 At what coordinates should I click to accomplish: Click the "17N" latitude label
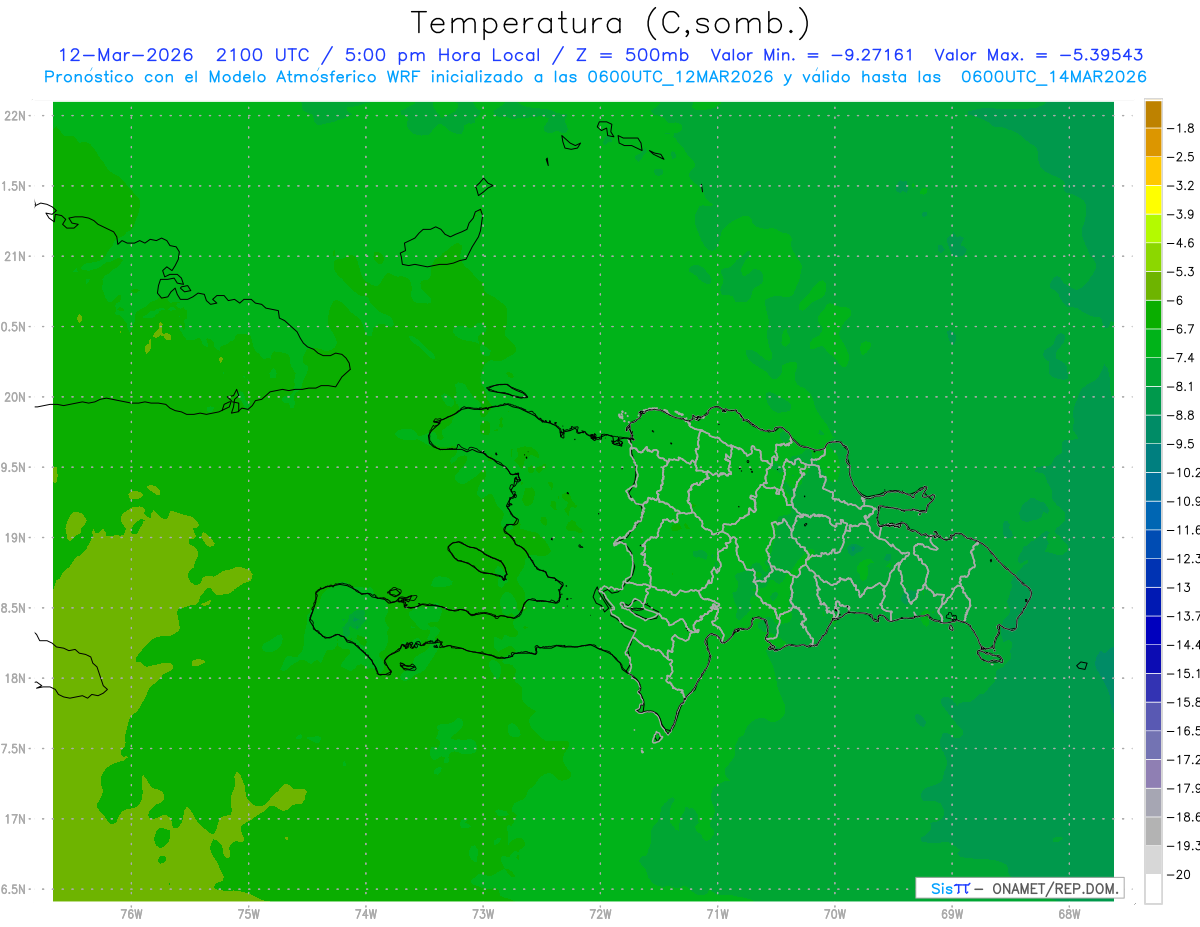point(16,820)
